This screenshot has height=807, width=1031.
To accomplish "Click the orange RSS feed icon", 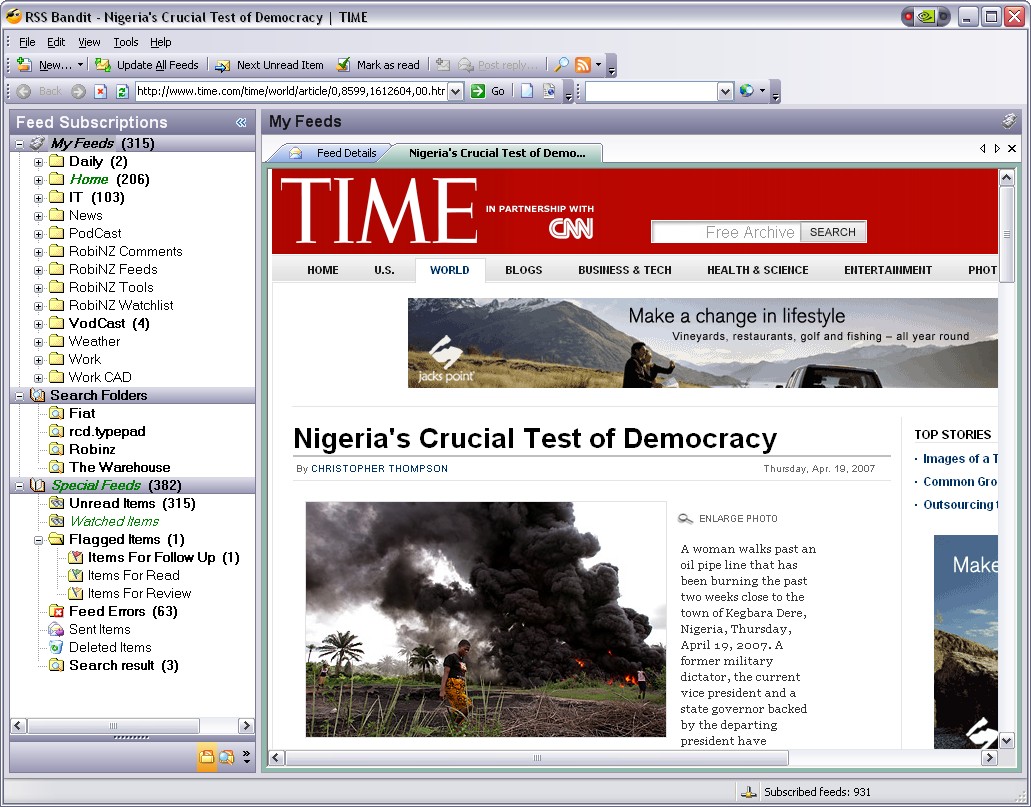I will (x=583, y=64).
